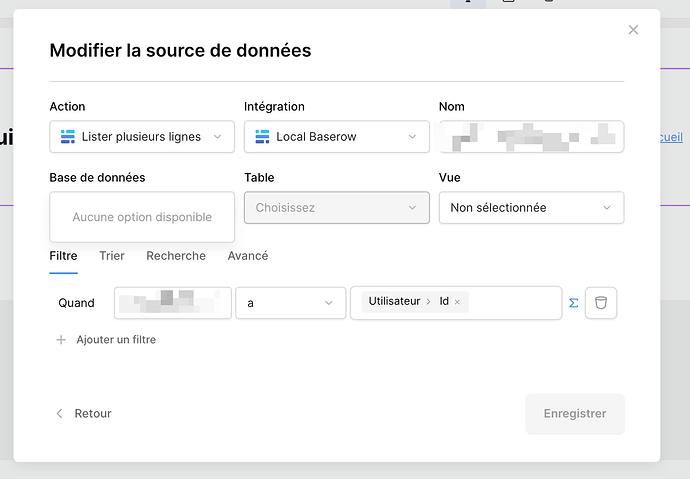Click the partially visible link in background page
Viewport: 690px width, 479px height.
[671, 137]
